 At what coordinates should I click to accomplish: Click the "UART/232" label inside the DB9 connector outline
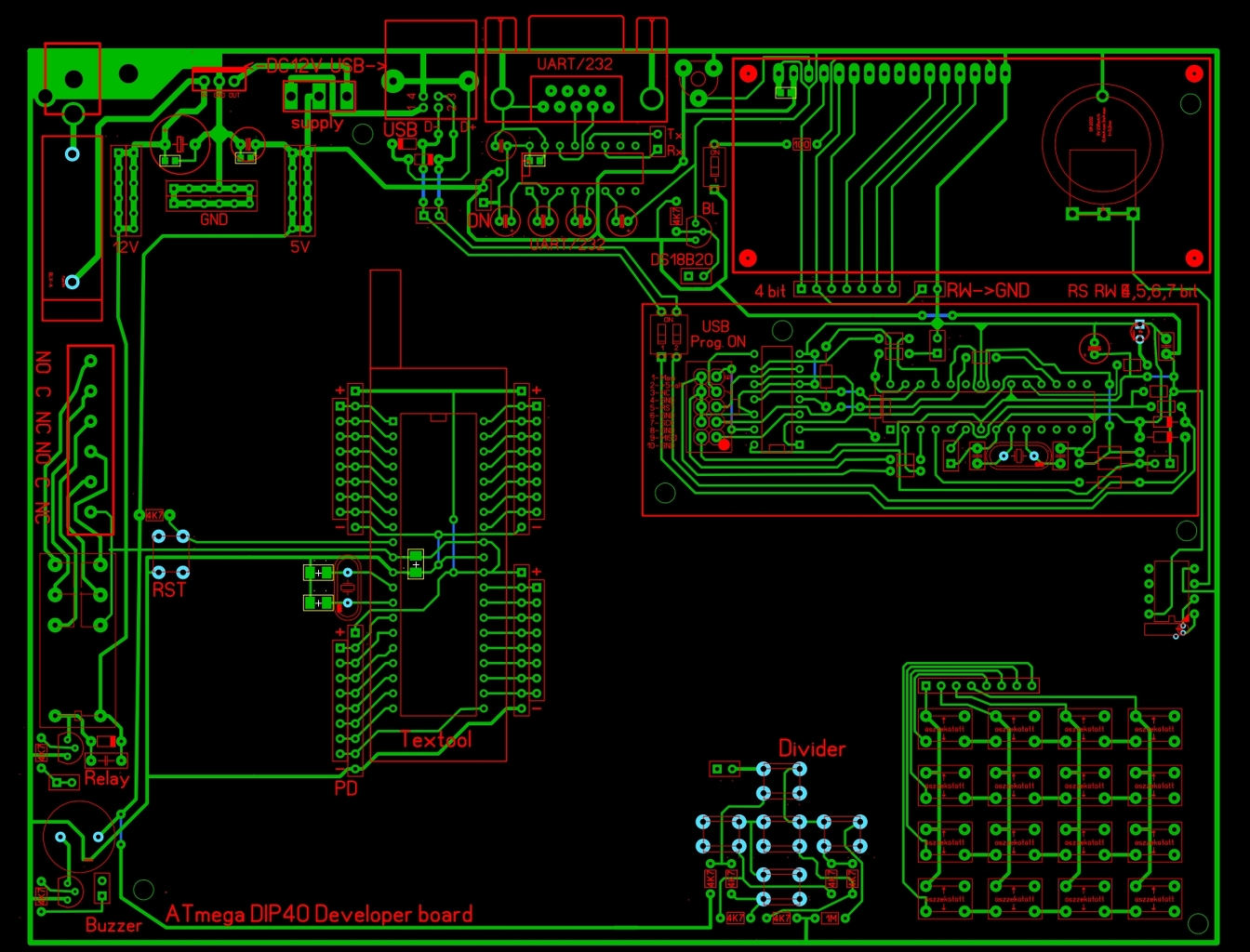click(x=575, y=64)
